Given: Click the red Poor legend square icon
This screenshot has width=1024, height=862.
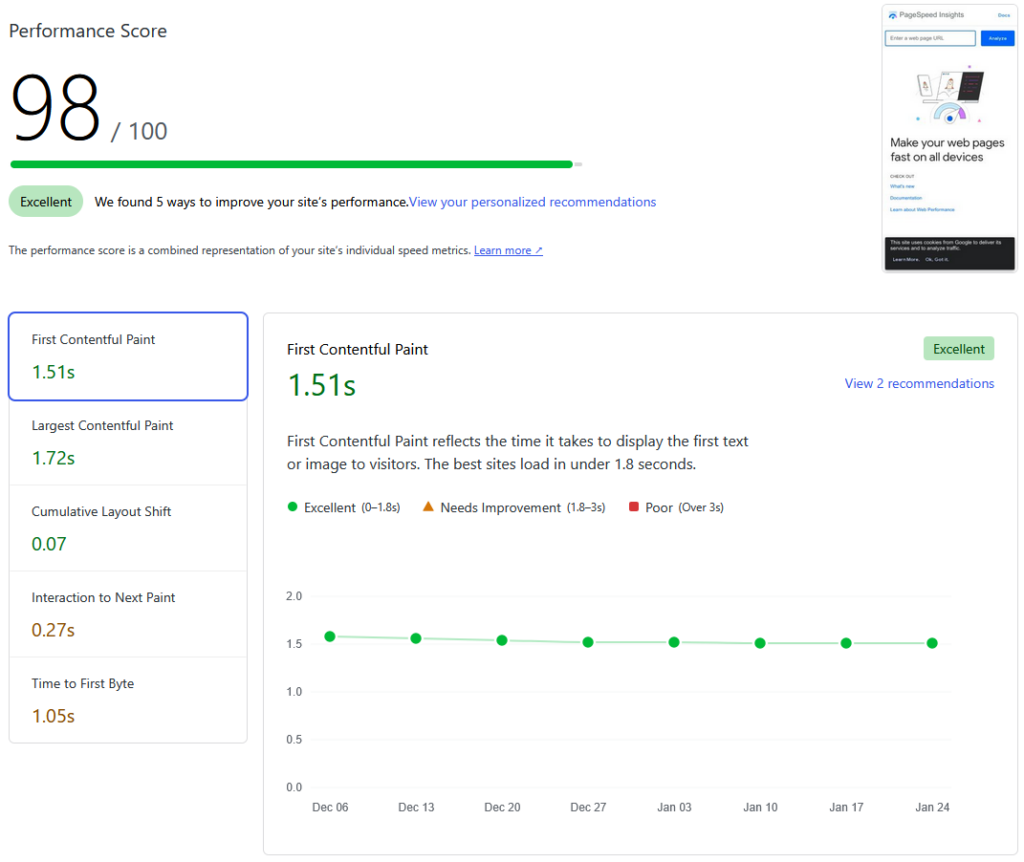Looking at the screenshot, I should pos(633,508).
